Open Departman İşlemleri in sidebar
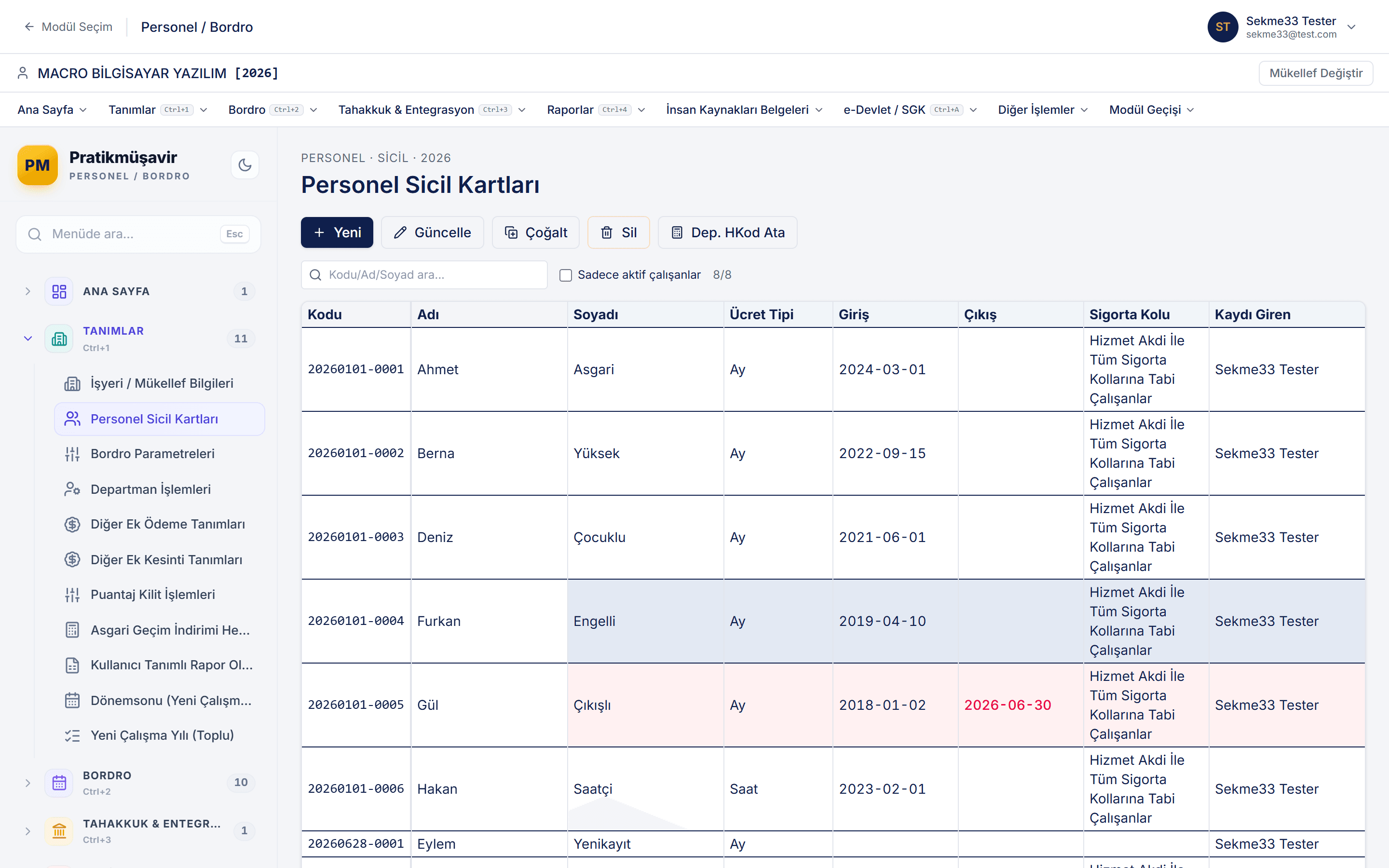 (160, 489)
